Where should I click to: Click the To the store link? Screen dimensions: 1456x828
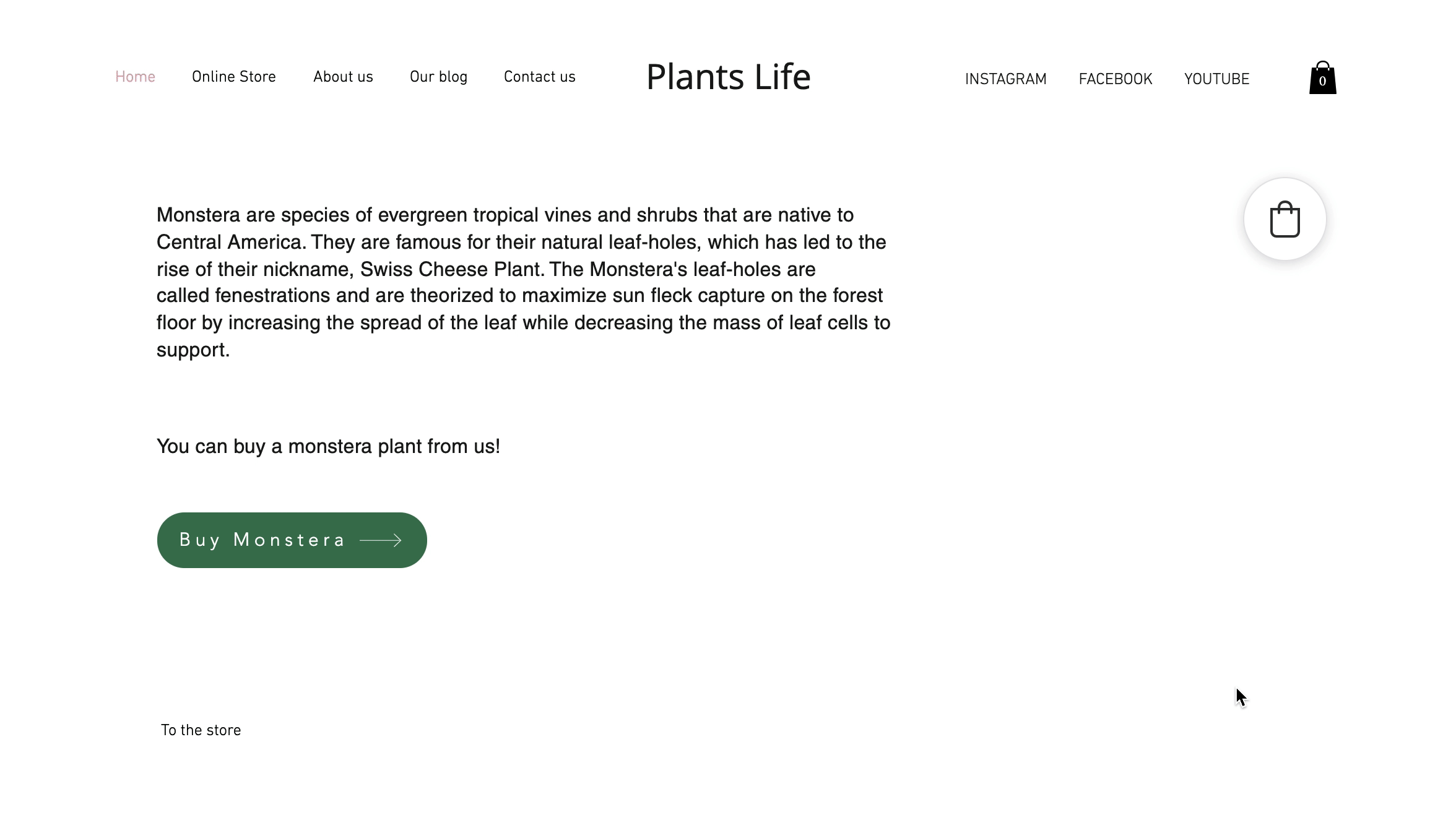click(x=201, y=730)
